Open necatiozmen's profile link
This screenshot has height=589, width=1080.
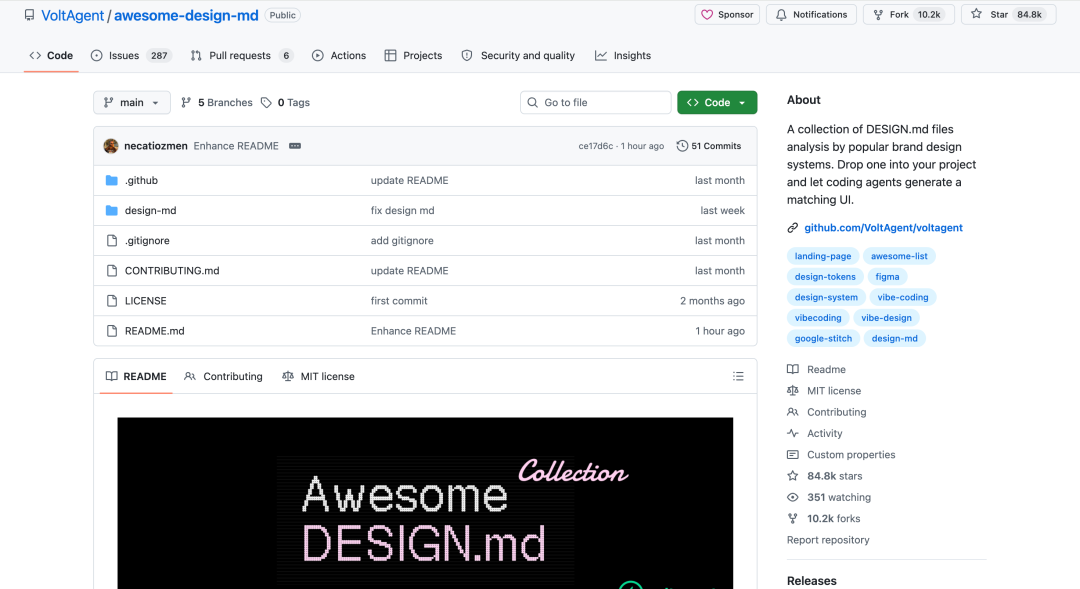tap(156, 146)
